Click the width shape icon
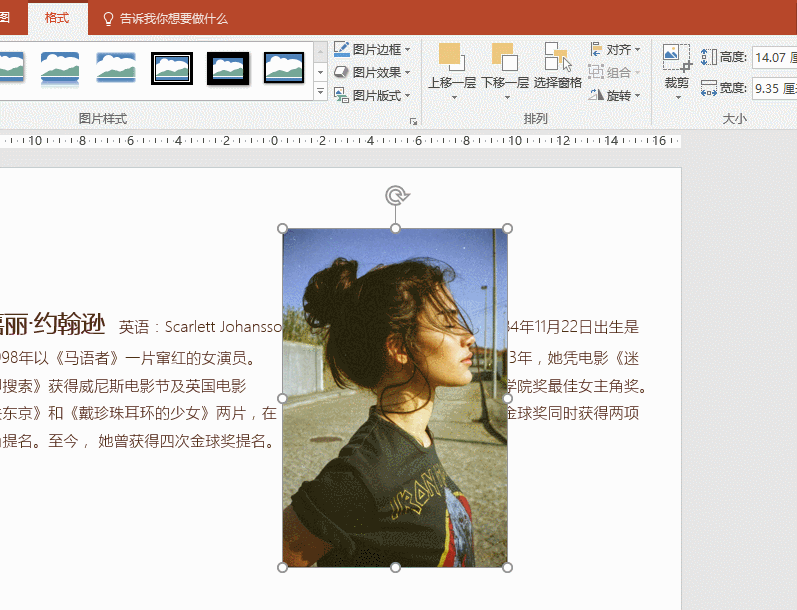This screenshot has height=610, width=797. tap(709, 88)
